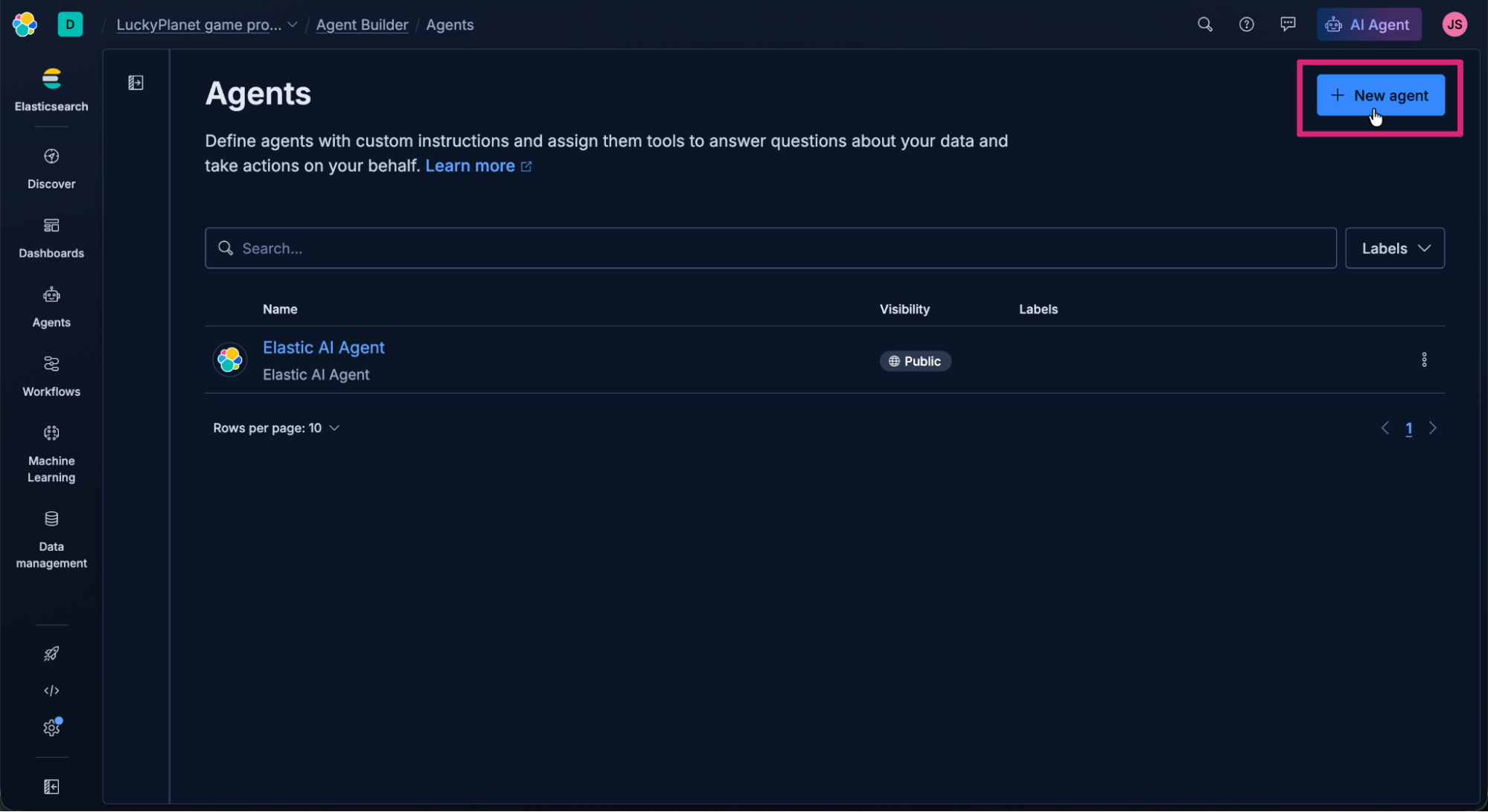Open the LuckyPlanet game project dropdown
Screen dimensions: 1488x812
tap(207, 25)
